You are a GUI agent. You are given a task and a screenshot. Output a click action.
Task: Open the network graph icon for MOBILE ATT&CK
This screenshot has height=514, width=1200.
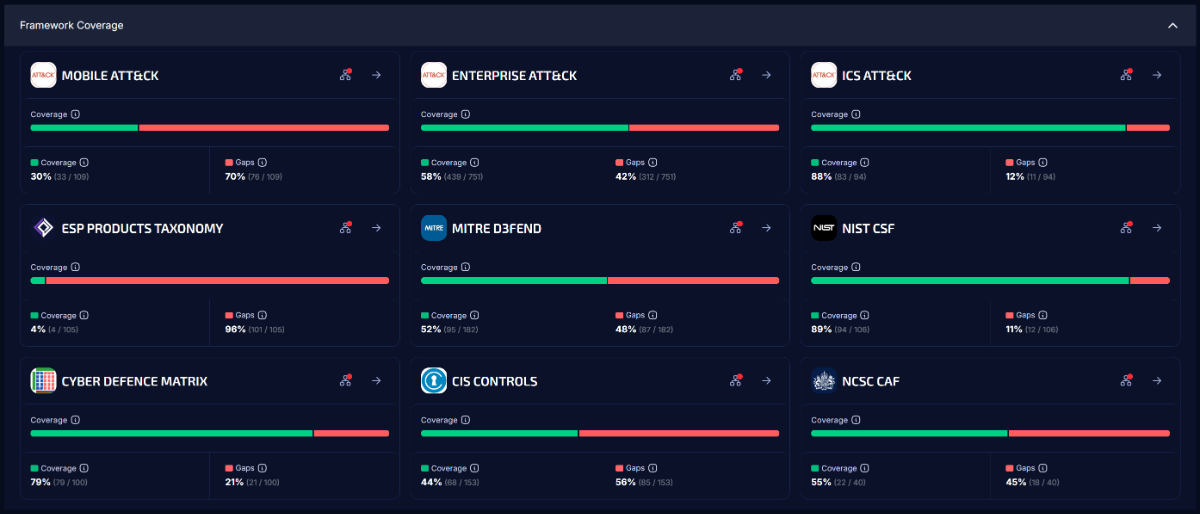[346, 75]
